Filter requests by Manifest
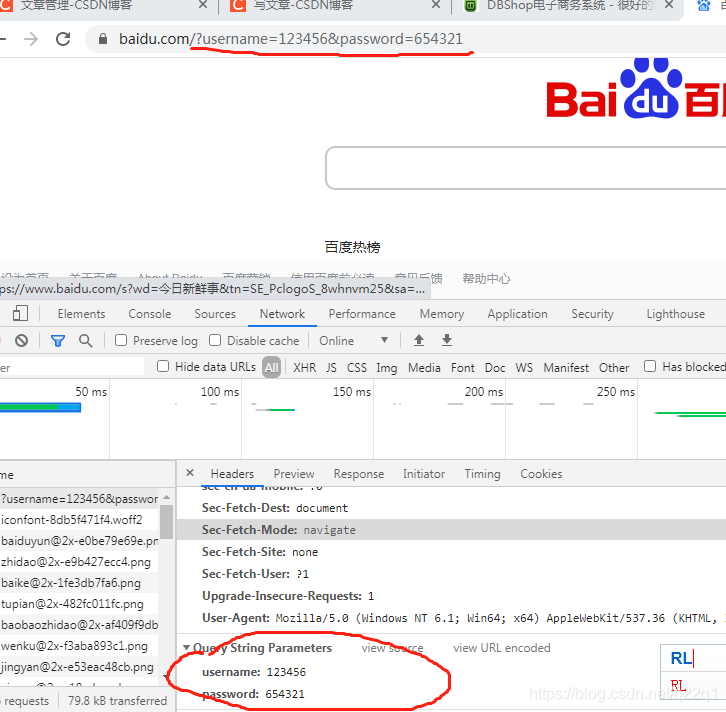Image resolution: width=726 pixels, height=712 pixels. [566, 368]
